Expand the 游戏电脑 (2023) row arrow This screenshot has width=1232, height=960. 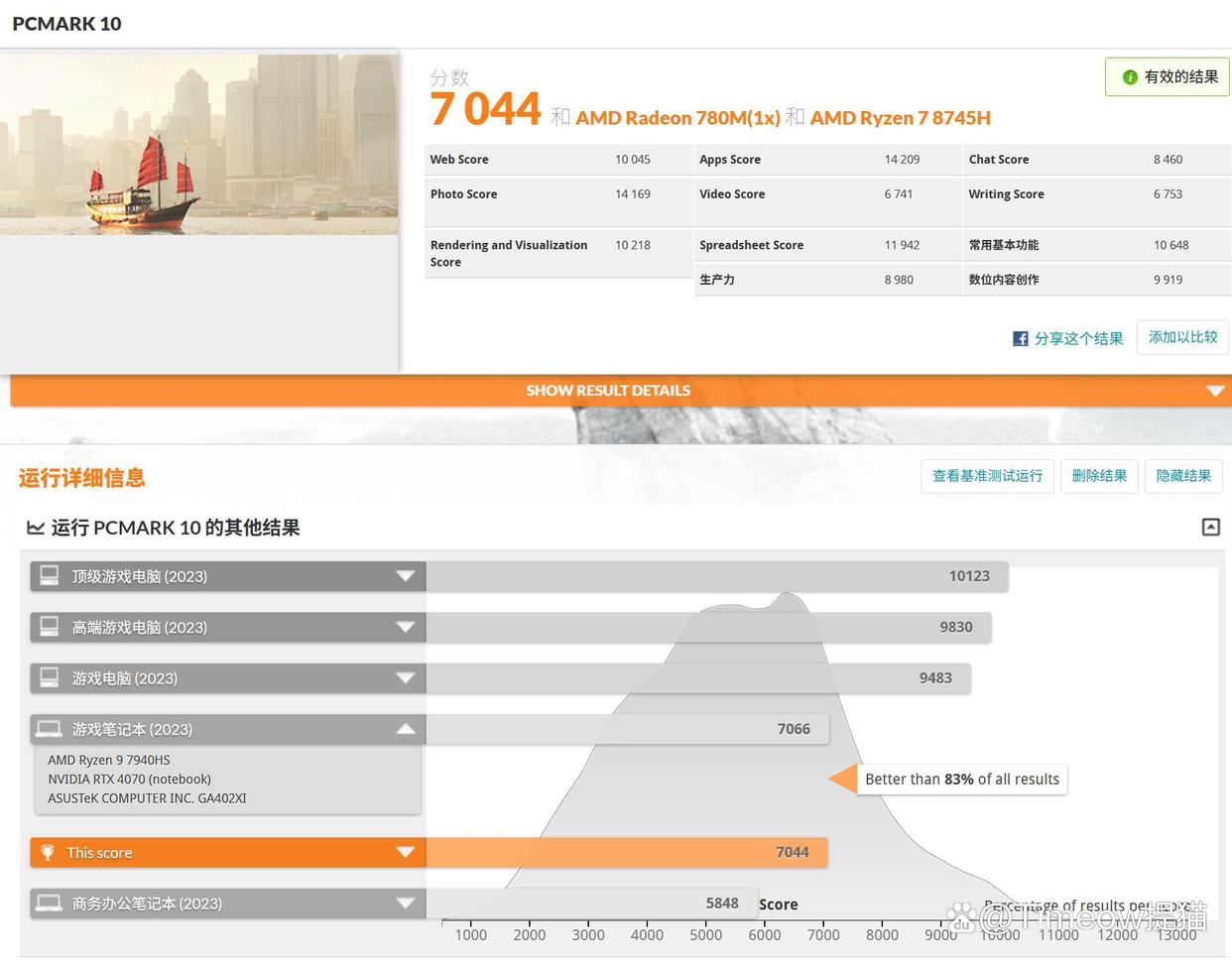405,678
